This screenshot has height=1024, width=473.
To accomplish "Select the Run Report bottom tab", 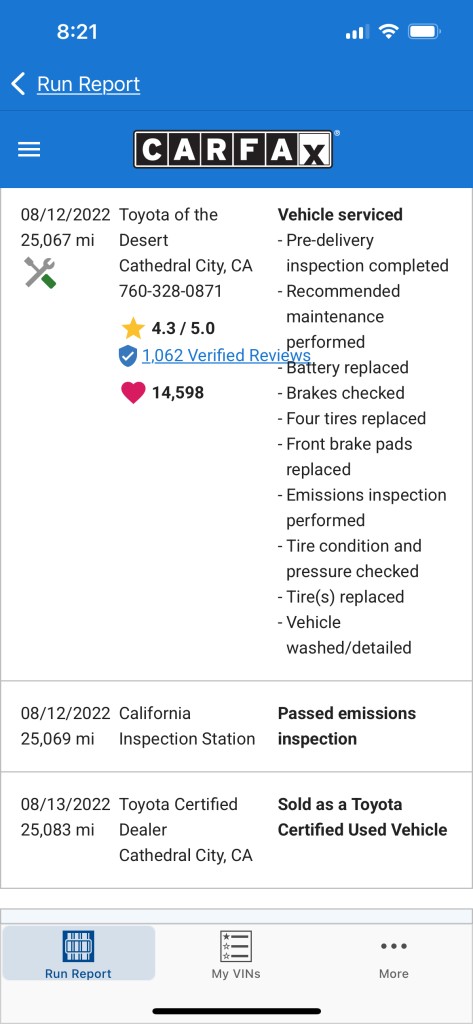I will (78, 955).
